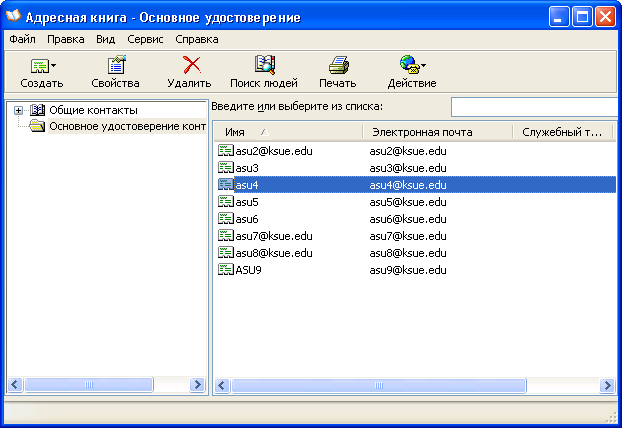Click the contact list's horizontal scrollbar thumb
622x428 pixels.
(379, 385)
